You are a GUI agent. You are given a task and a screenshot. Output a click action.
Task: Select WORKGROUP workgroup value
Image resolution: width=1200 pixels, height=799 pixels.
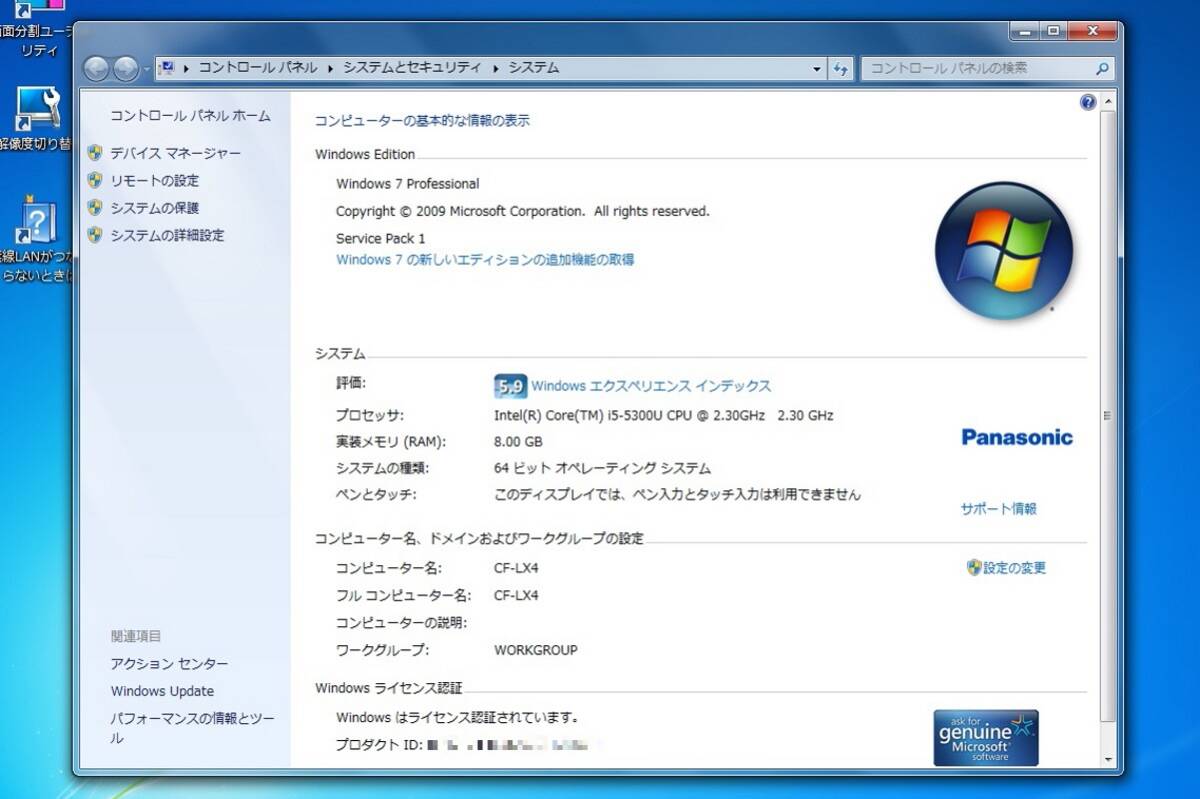point(536,650)
